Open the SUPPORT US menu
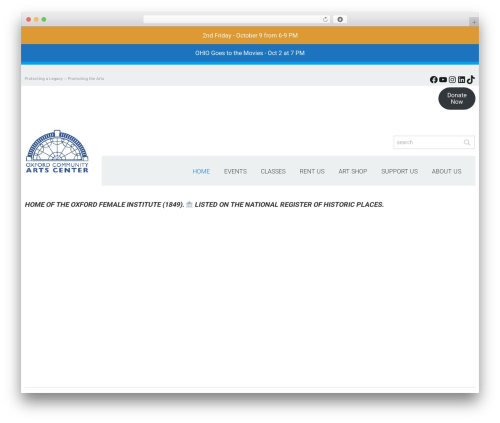Viewport: 500px width, 423px height. coord(399,171)
